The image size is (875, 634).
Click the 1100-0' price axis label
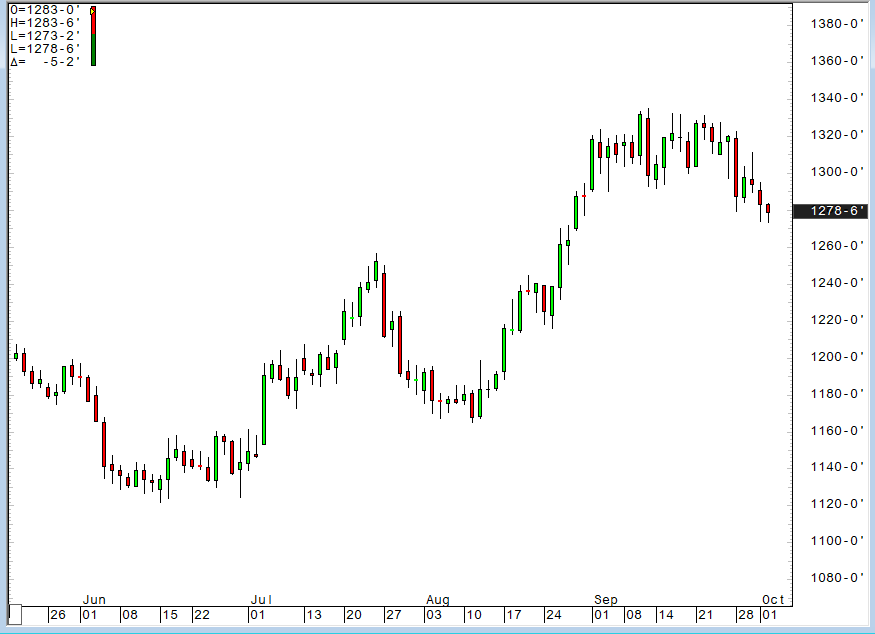click(x=836, y=540)
